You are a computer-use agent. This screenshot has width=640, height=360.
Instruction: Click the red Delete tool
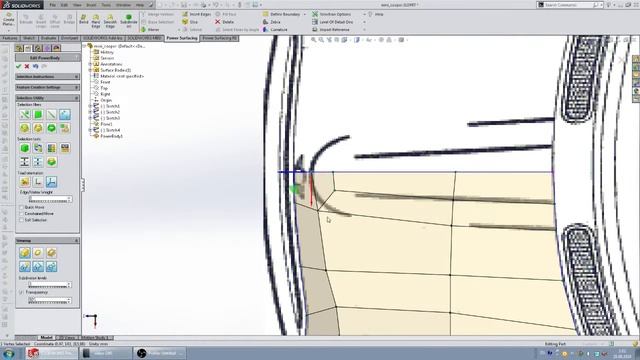point(224,22)
